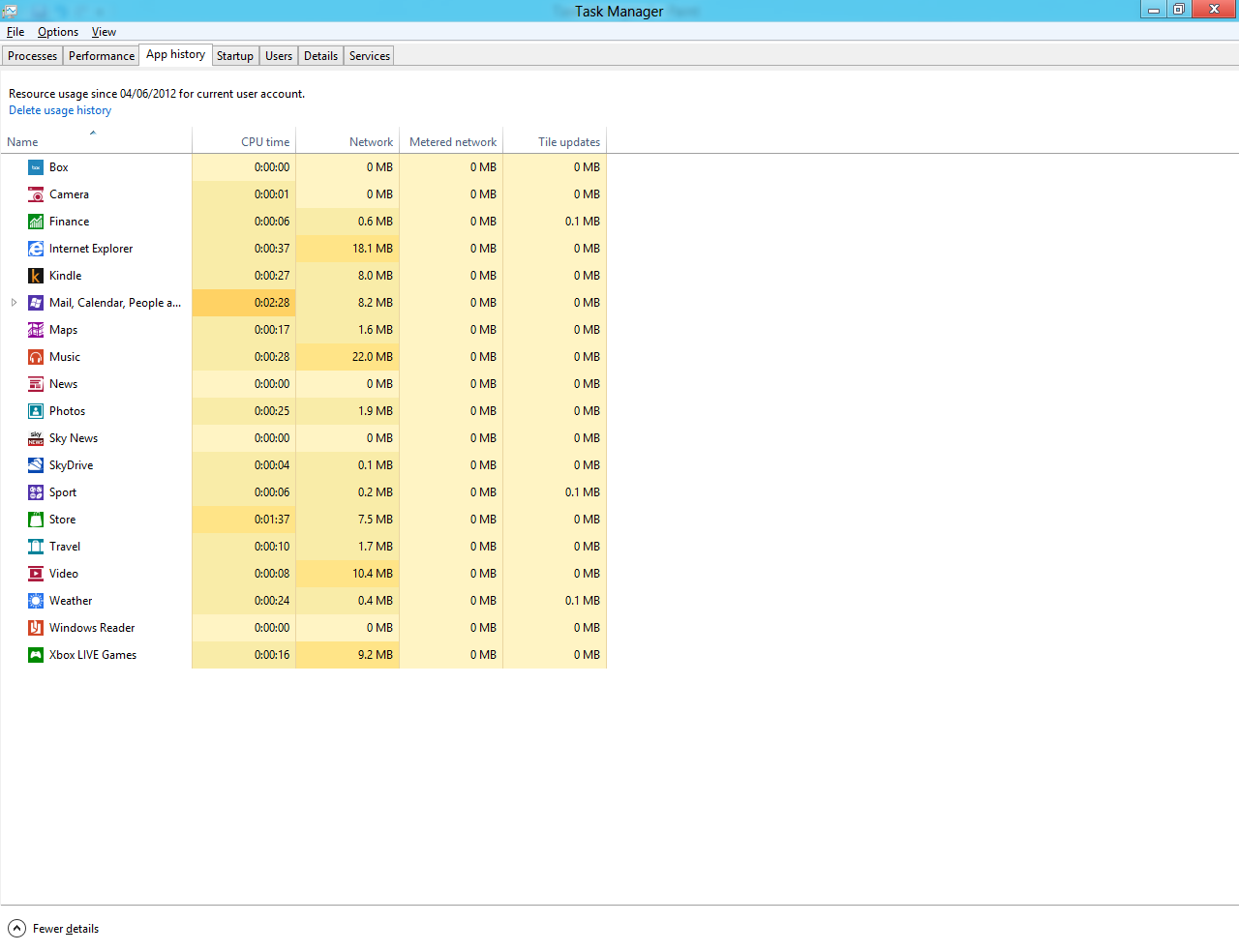This screenshot has width=1239, height=952.
Task: Open the View menu
Action: pos(104,32)
